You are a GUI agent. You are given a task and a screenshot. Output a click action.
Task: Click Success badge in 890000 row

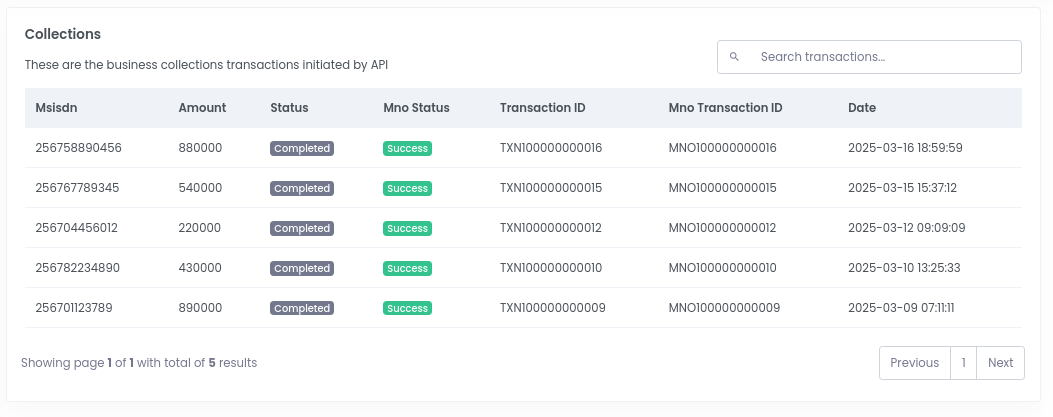pos(408,308)
